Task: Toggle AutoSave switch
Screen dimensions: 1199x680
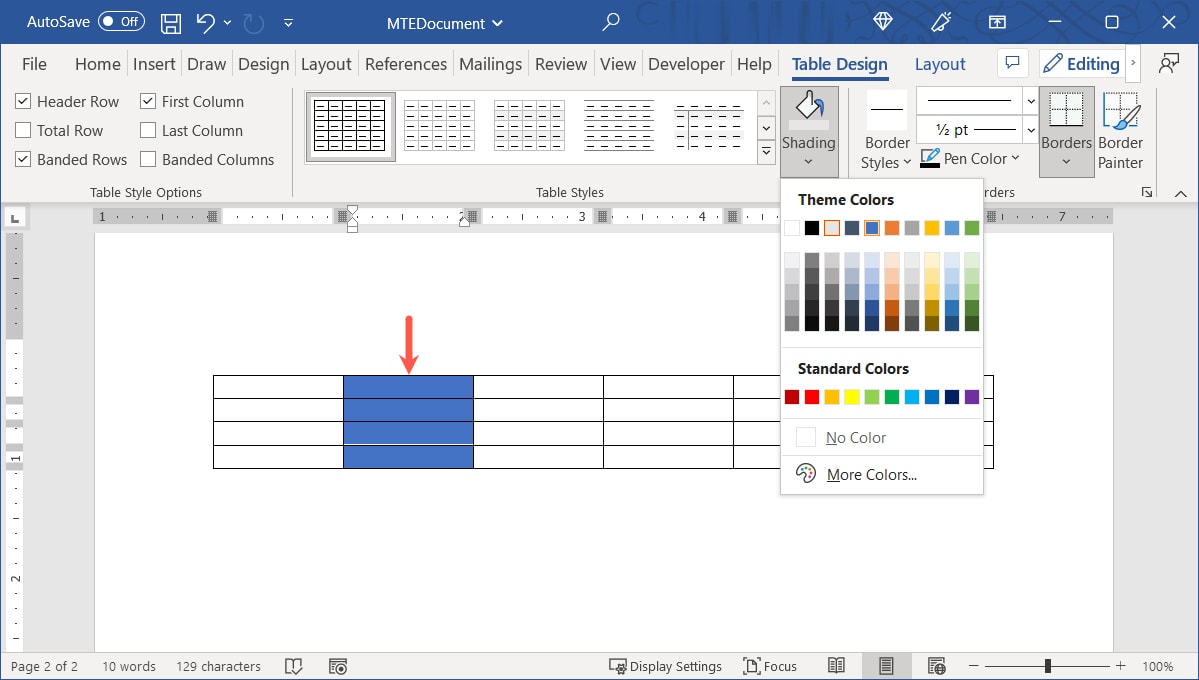Action: 120,21
